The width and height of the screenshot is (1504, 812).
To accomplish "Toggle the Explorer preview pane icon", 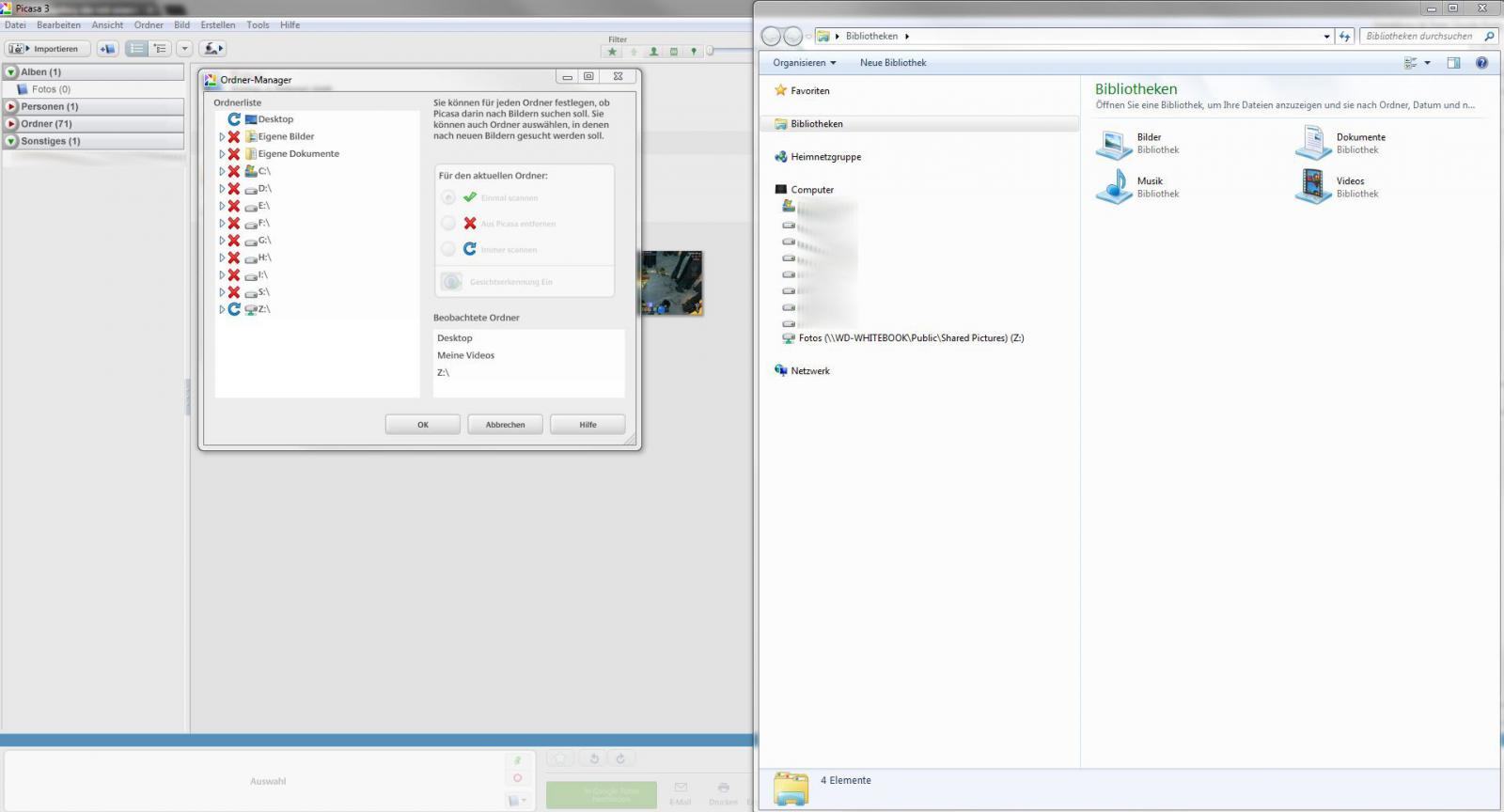I will pos(1453,63).
